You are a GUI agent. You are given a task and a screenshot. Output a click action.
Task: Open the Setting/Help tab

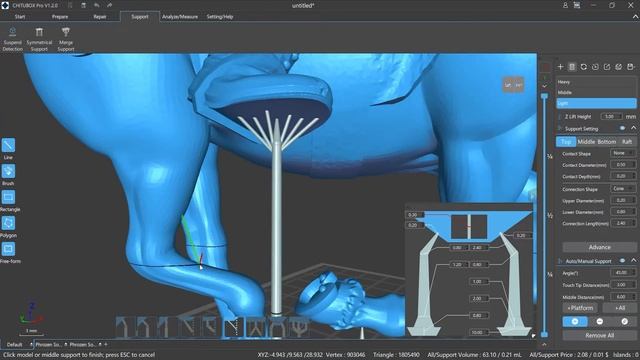point(220,17)
